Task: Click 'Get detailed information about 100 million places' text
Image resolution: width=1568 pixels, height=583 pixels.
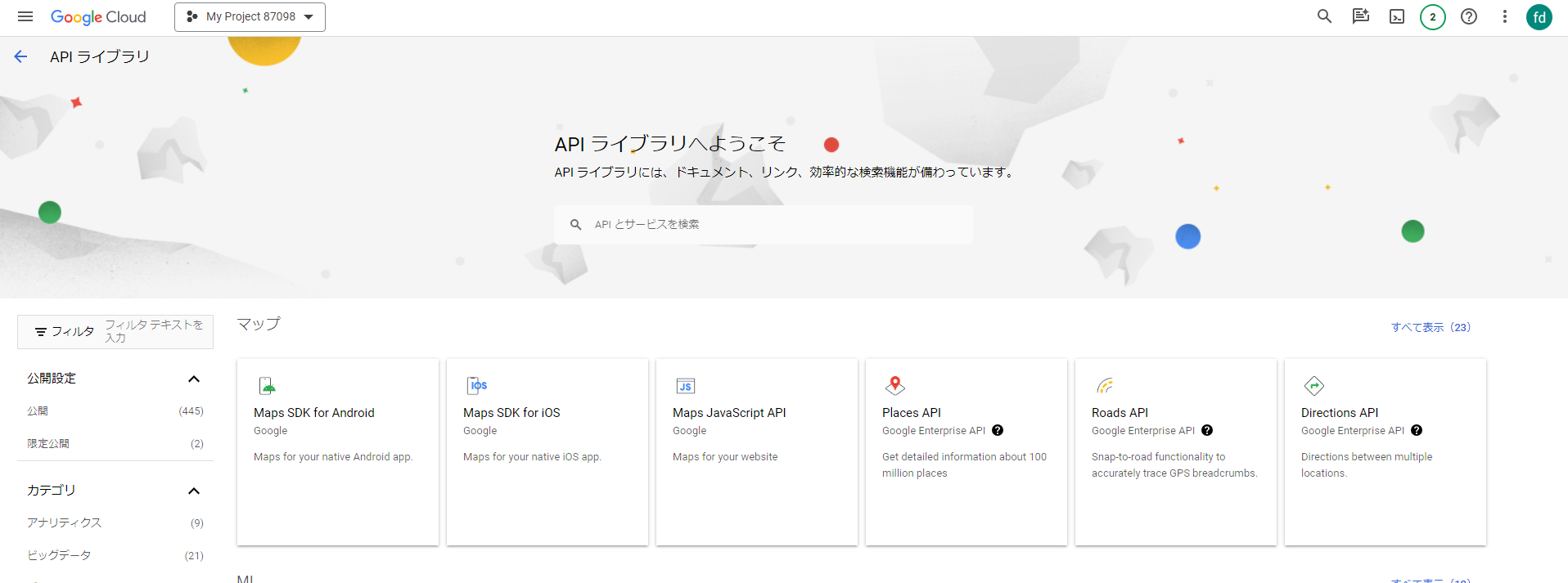Action: point(964,465)
